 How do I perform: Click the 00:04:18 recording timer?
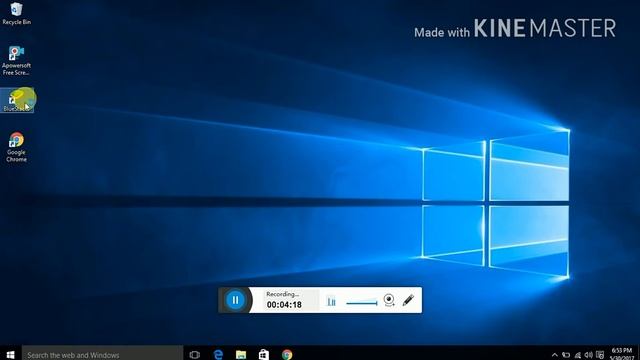click(x=284, y=305)
